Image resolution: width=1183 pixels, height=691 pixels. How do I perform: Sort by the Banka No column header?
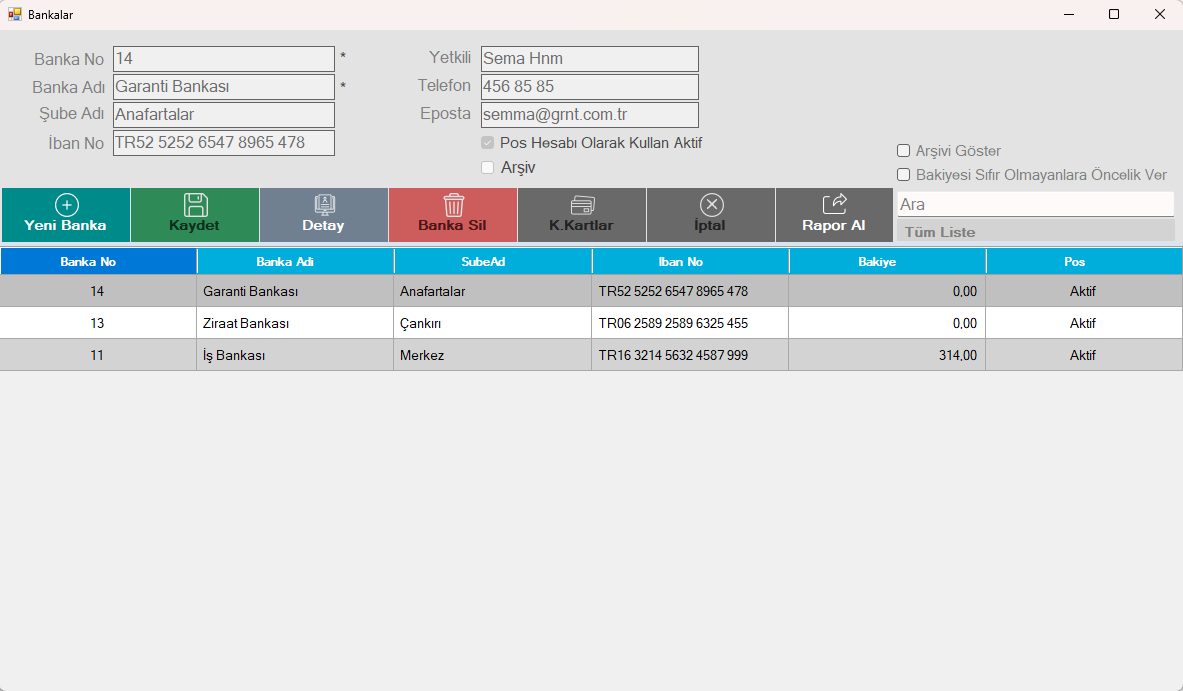(x=98, y=262)
